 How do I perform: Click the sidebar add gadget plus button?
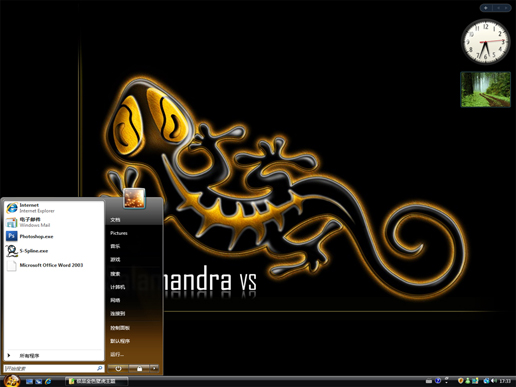point(486,8)
